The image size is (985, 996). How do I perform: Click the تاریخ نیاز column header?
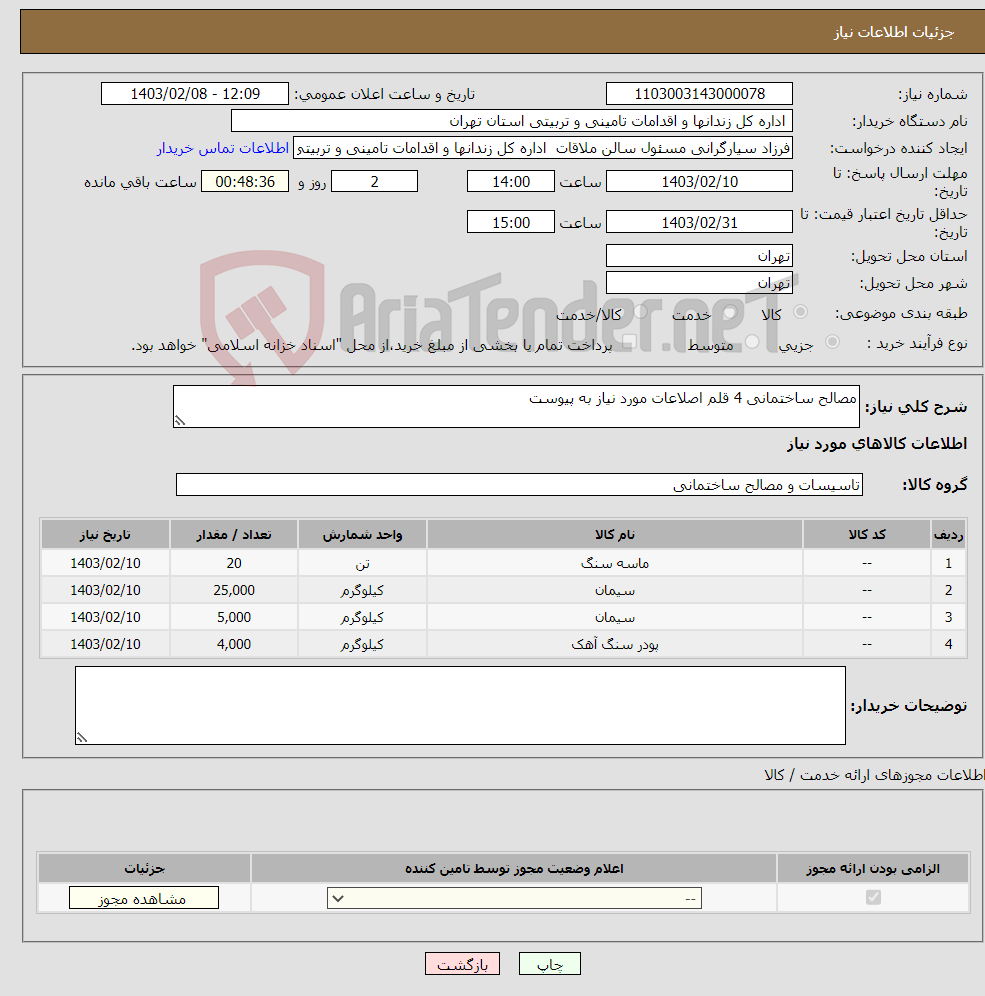coord(105,535)
